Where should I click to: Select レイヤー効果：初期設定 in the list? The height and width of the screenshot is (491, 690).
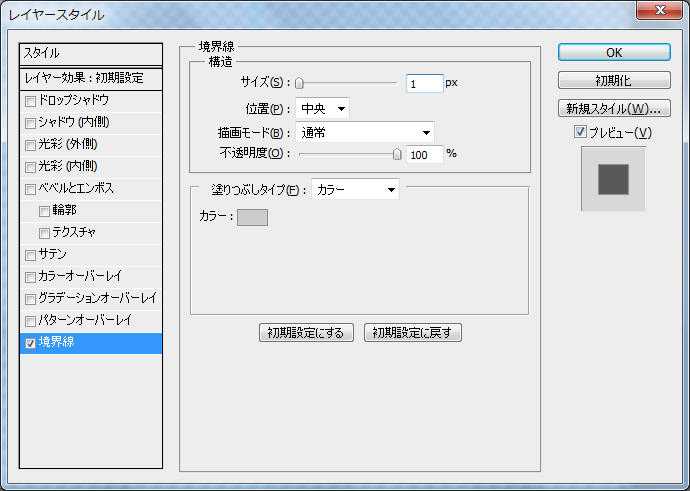pyautogui.click(x=91, y=79)
